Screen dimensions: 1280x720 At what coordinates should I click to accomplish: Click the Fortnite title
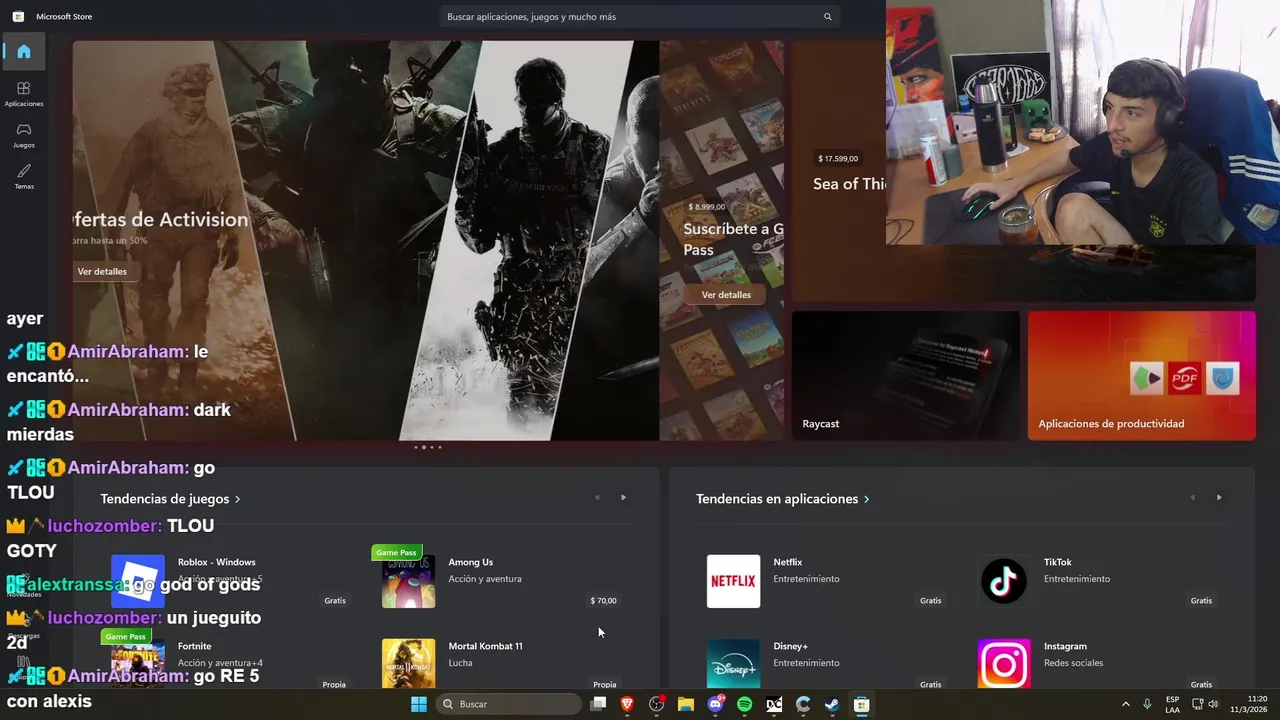click(195, 646)
